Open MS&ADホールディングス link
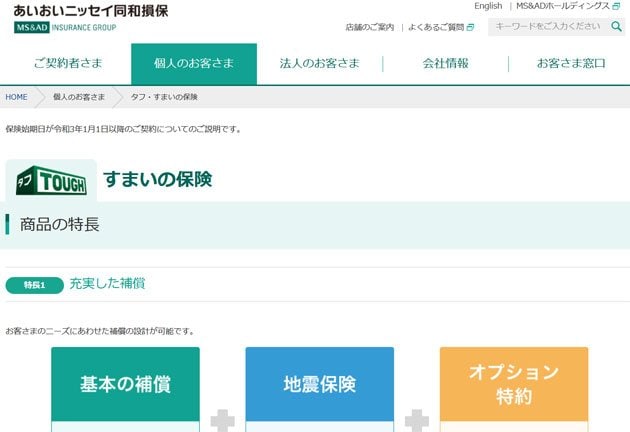Image resolution: width=630 pixels, height=432 pixels. (562, 6)
